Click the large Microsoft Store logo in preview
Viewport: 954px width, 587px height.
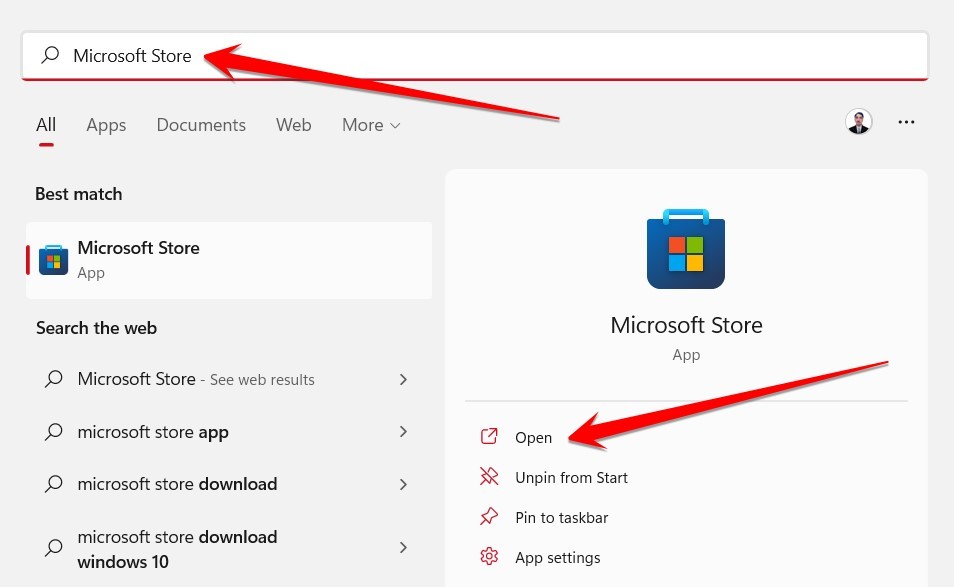(686, 249)
